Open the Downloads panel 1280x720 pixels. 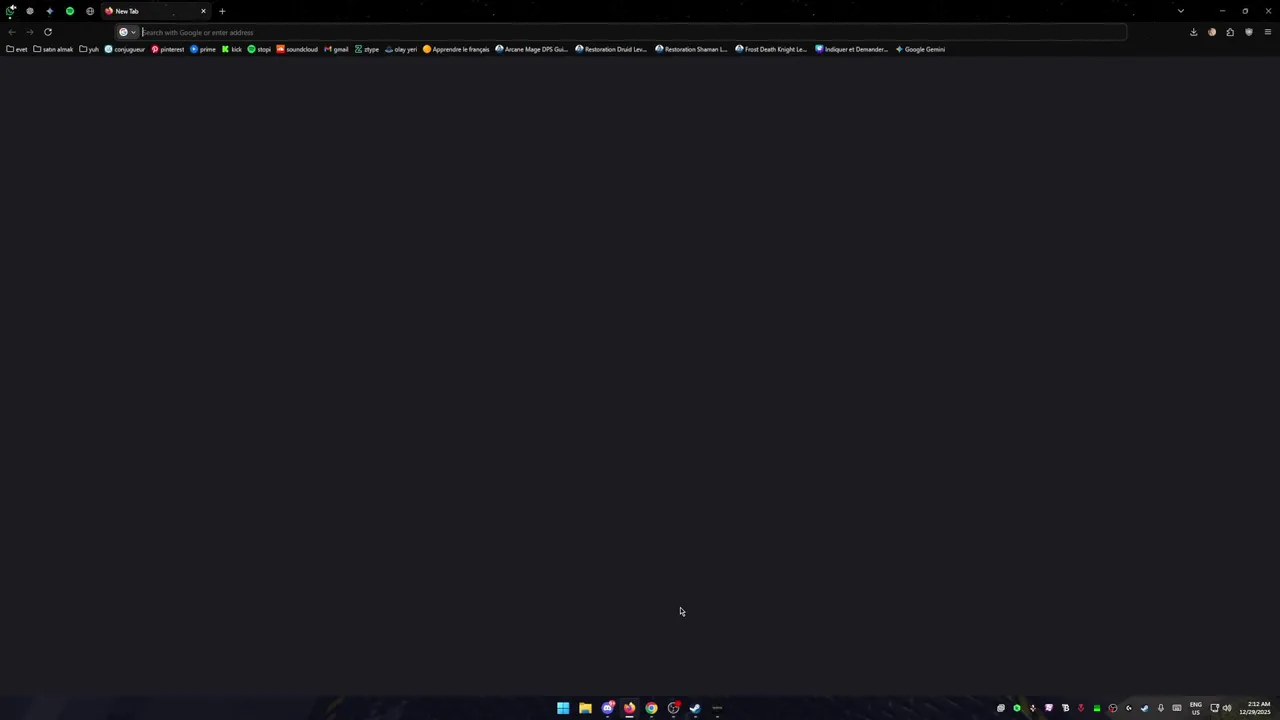1193,32
